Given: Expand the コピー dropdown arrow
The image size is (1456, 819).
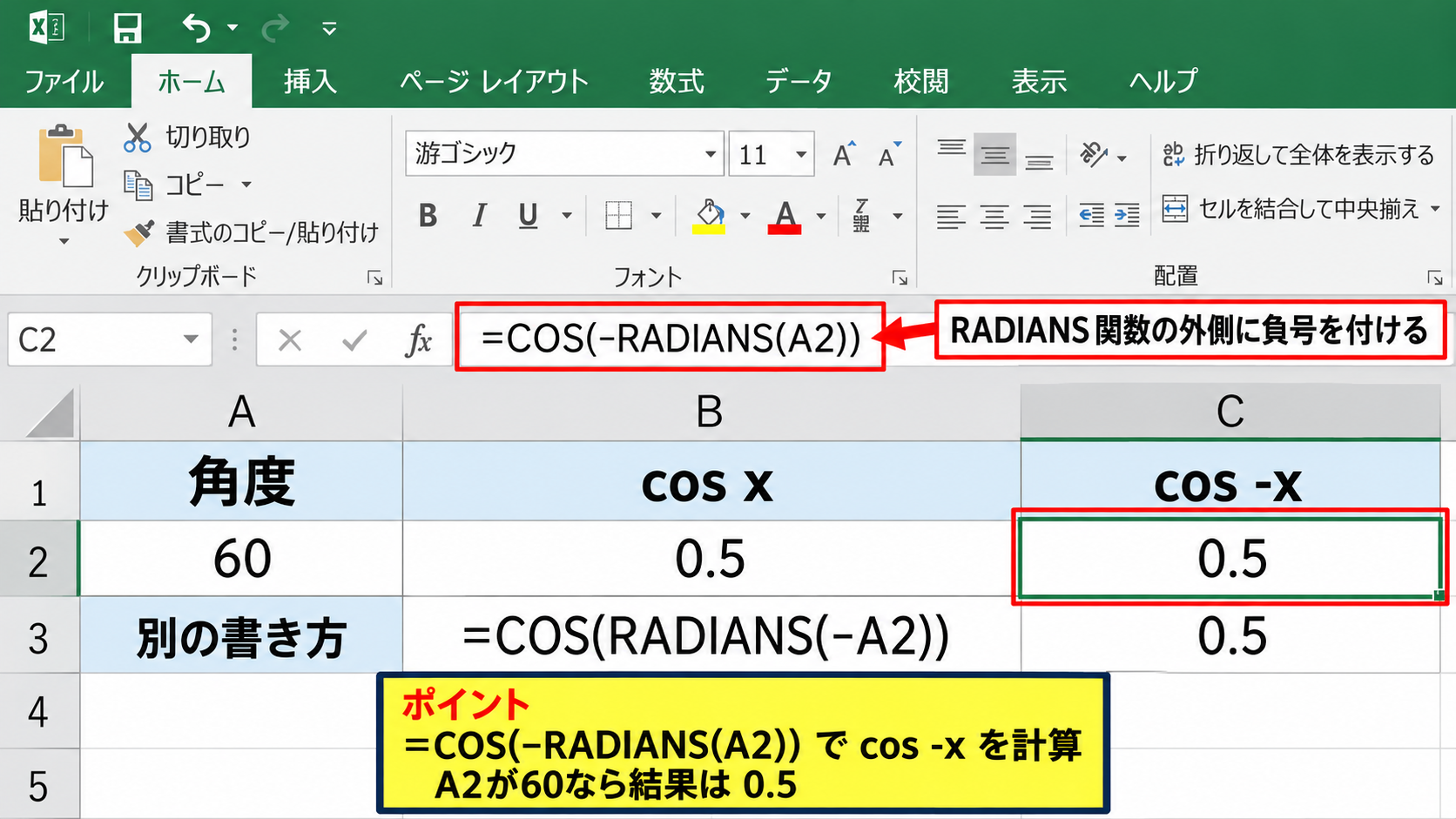Looking at the screenshot, I should (x=246, y=185).
